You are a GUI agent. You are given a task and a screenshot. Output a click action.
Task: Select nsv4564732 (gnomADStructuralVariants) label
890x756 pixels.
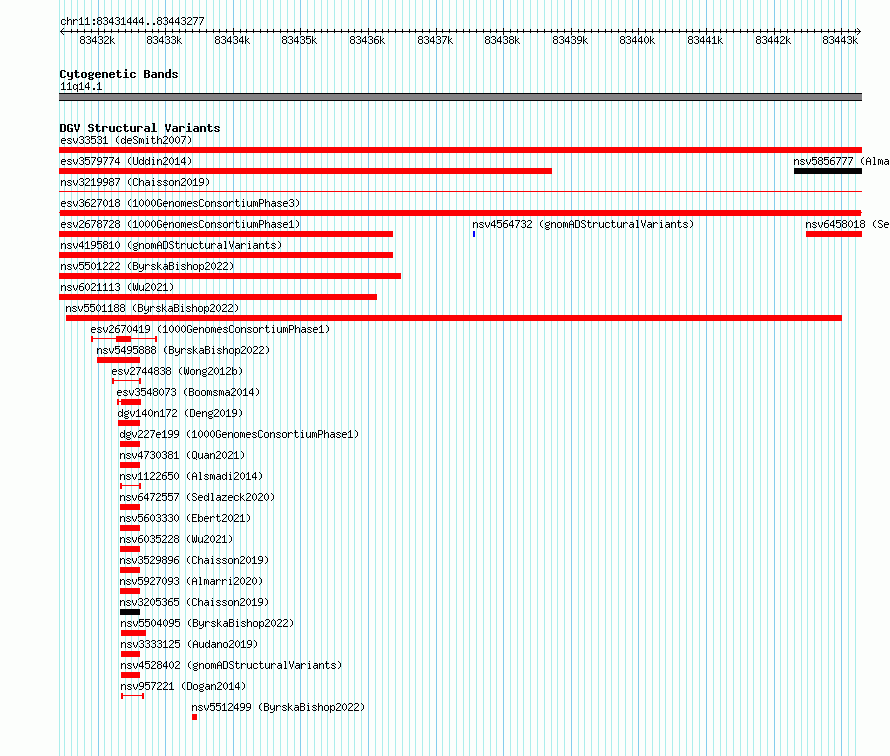tap(583, 224)
